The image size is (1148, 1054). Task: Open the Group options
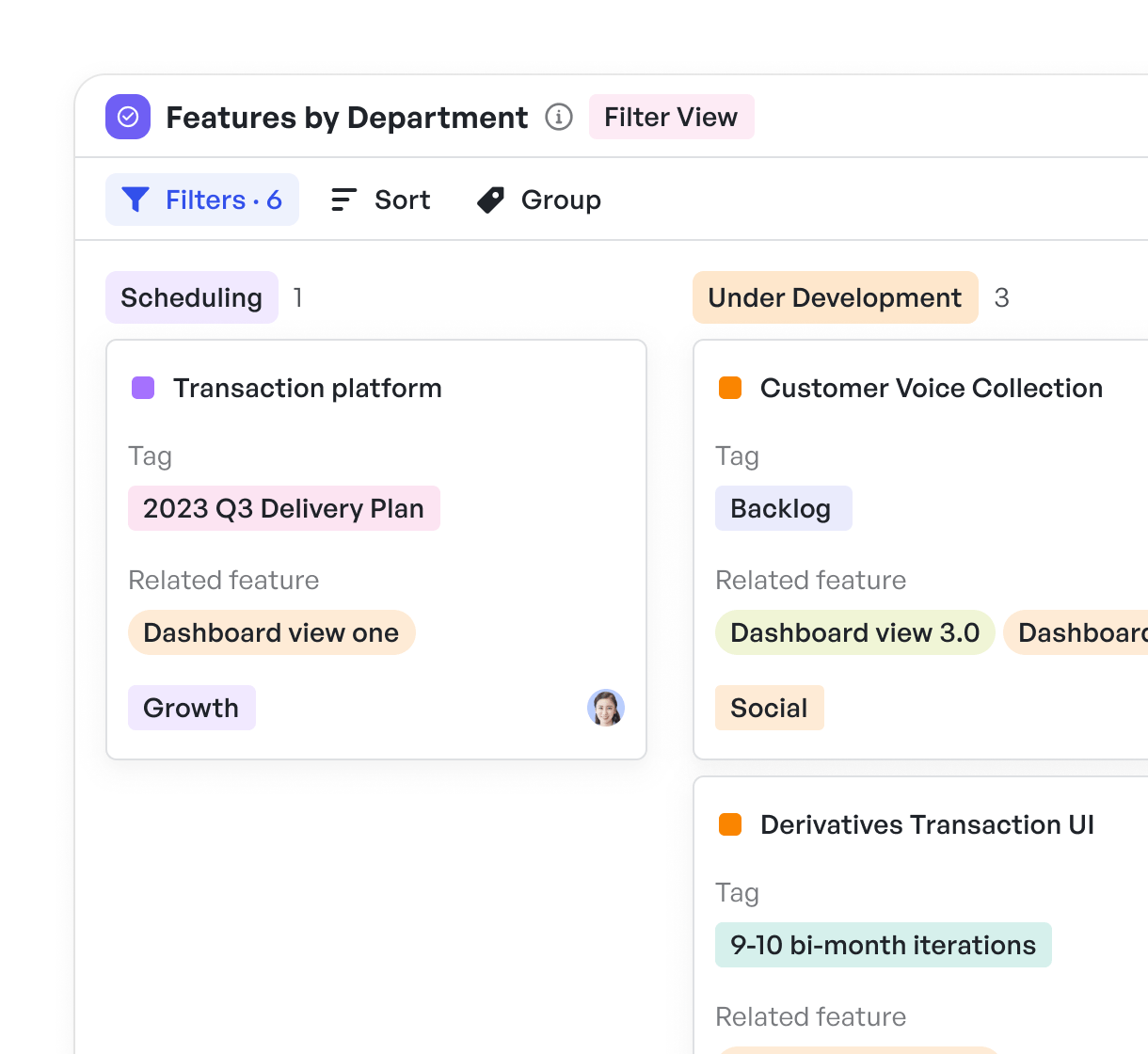(539, 200)
